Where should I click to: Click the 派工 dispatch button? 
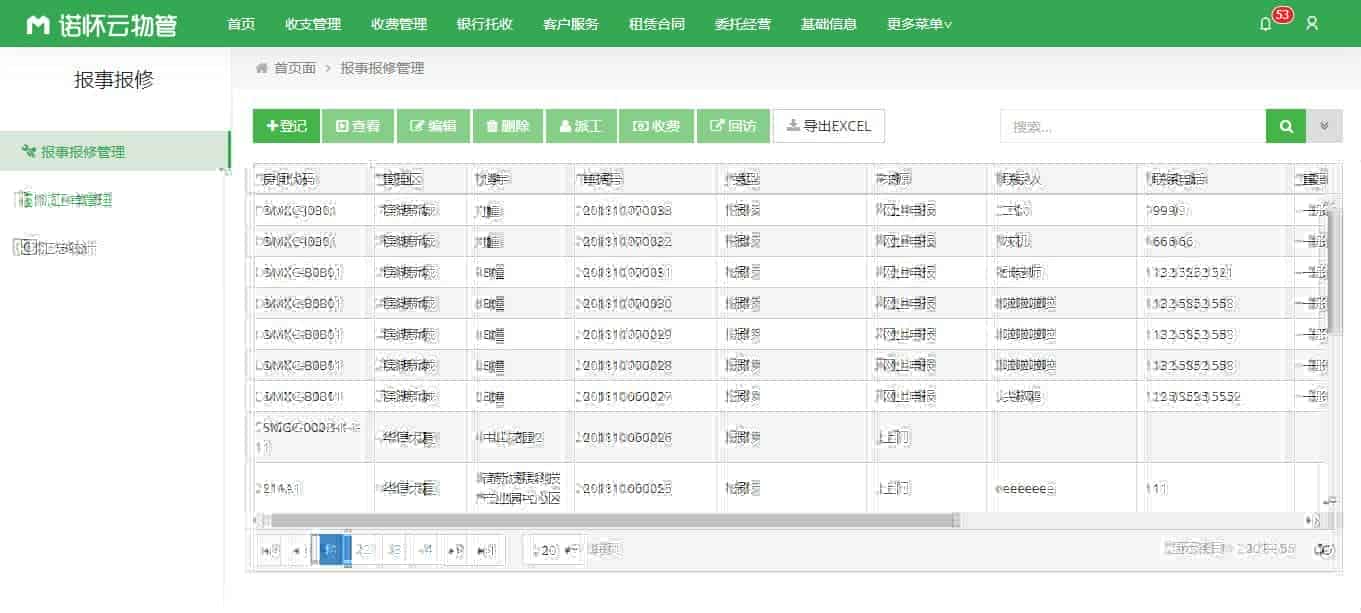pyautogui.click(x=581, y=126)
